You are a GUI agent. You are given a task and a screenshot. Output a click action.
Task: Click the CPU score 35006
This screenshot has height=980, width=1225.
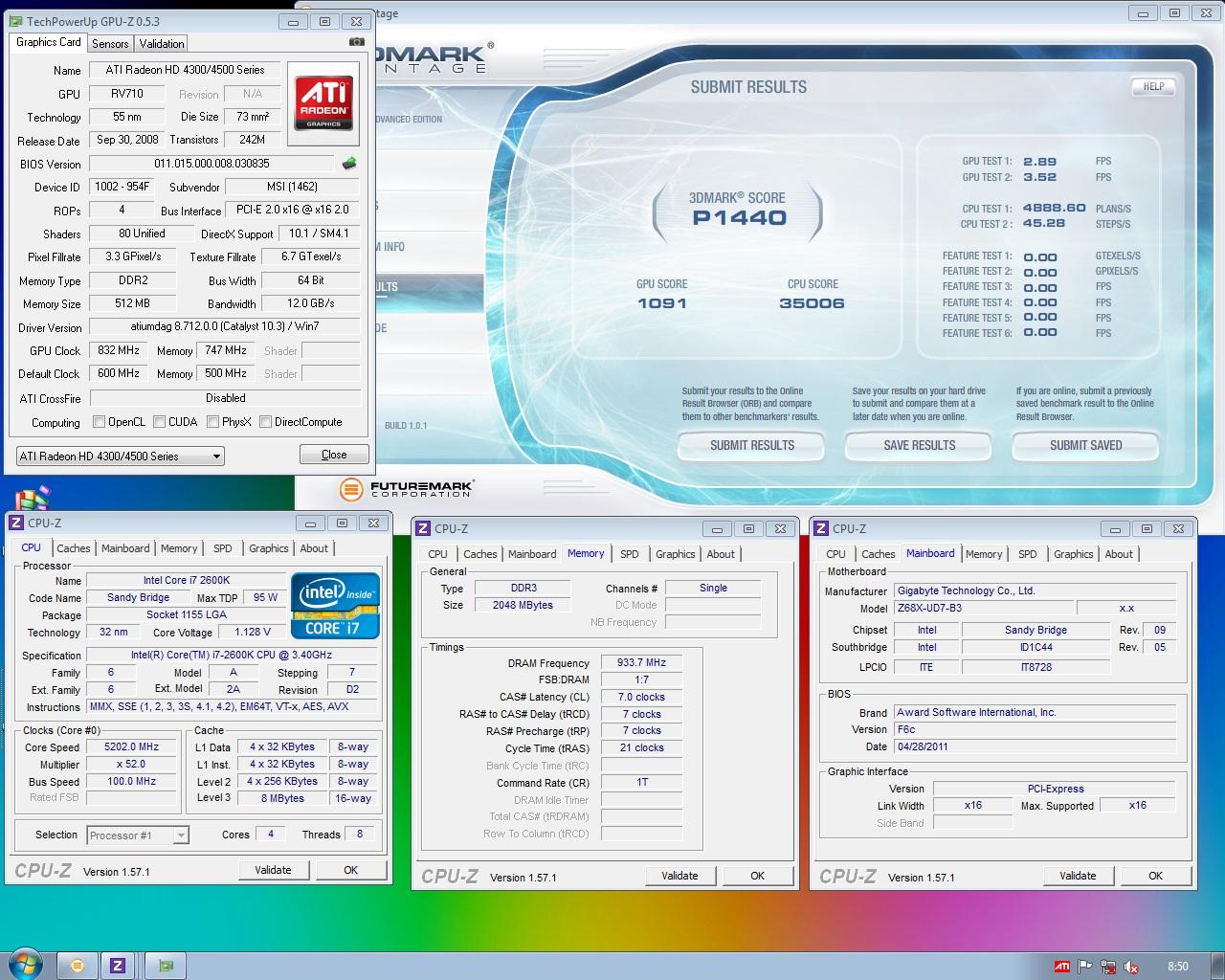812,303
